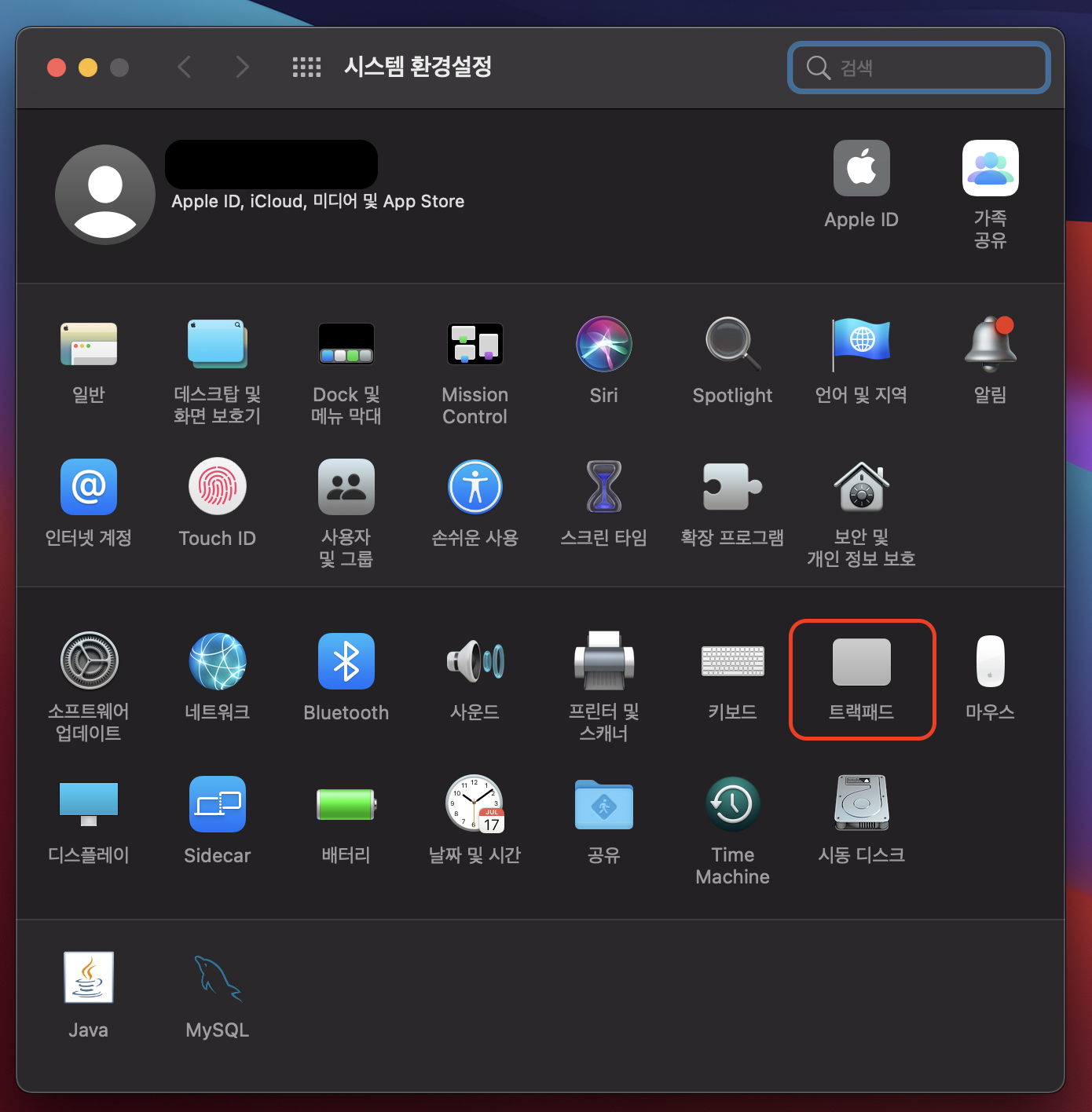Click Apple ID, iCloud, 미디어 및 App Store text
The image size is (1092, 1112).
pyautogui.click(x=318, y=202)
